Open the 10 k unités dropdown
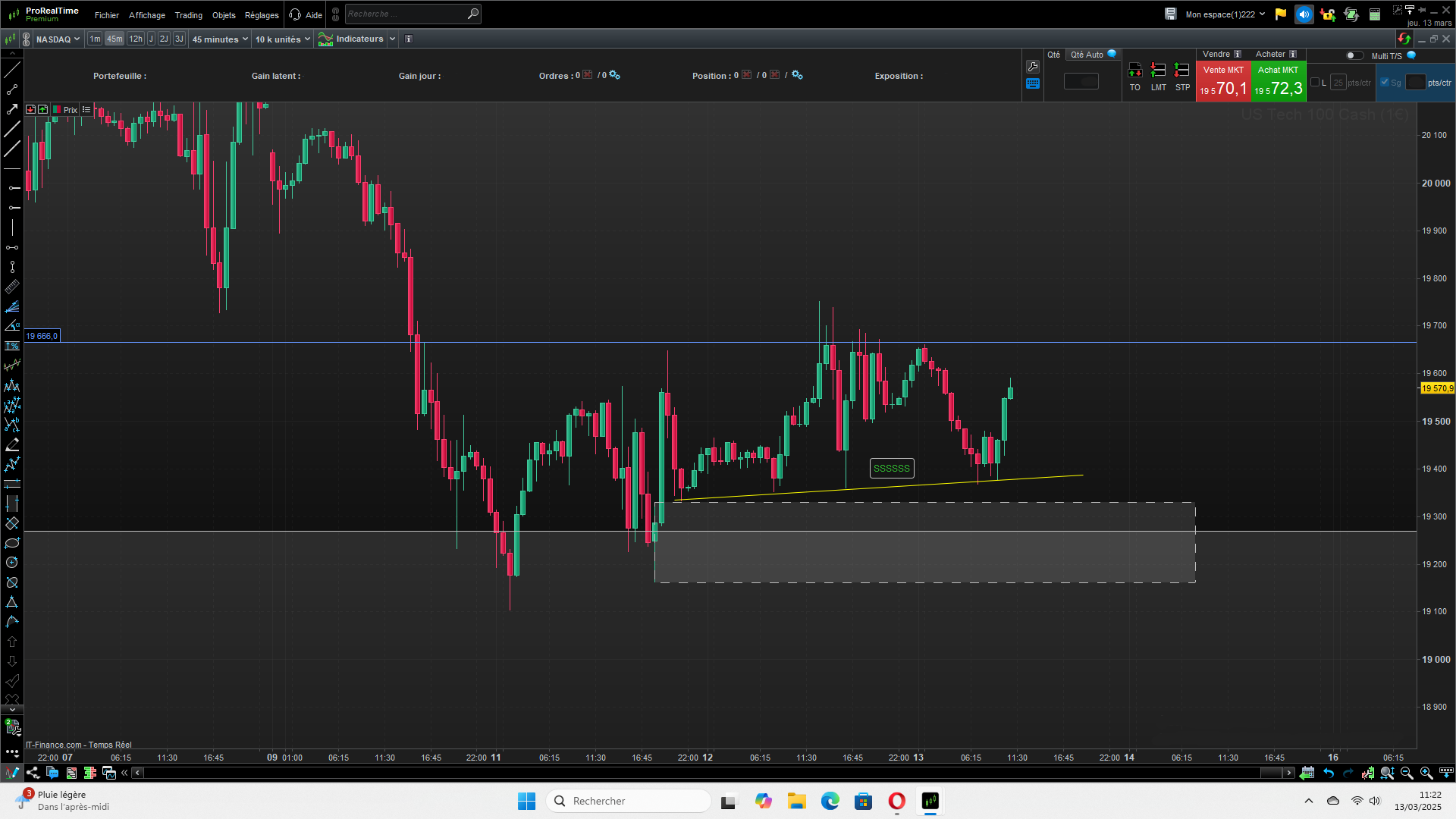Viewport: 1456px width, 819px height. click(282, 39)
